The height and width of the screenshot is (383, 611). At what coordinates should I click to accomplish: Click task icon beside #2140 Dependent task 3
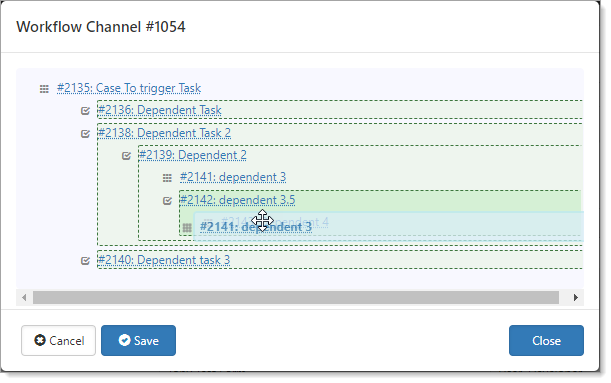[x=85, y=261]
